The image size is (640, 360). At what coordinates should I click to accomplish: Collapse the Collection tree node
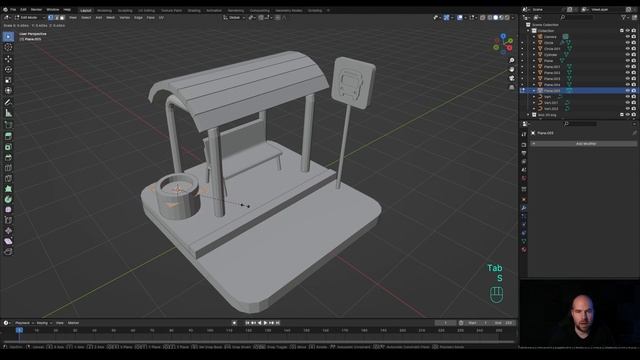pyautogui.click(x=528, y=31)
